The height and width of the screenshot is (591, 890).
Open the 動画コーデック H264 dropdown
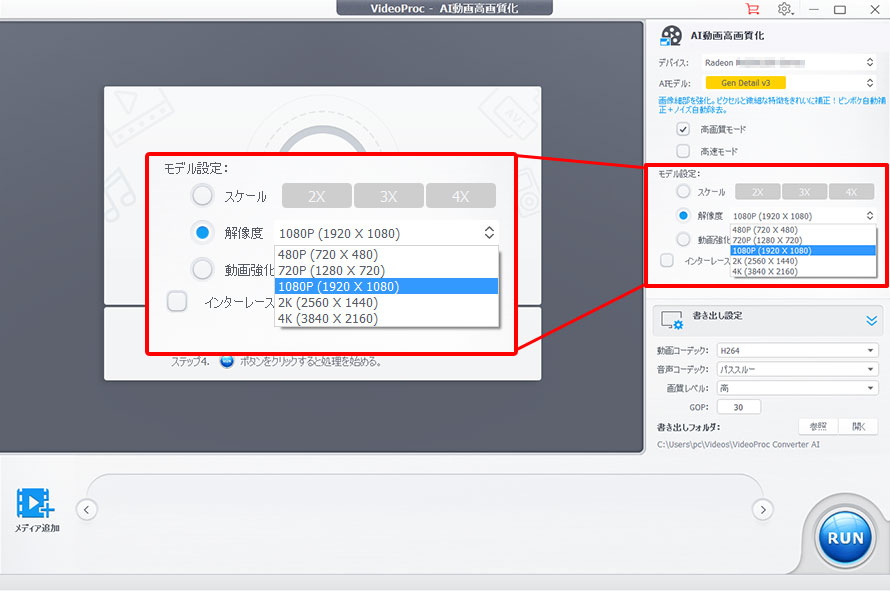tap(797, 351)
